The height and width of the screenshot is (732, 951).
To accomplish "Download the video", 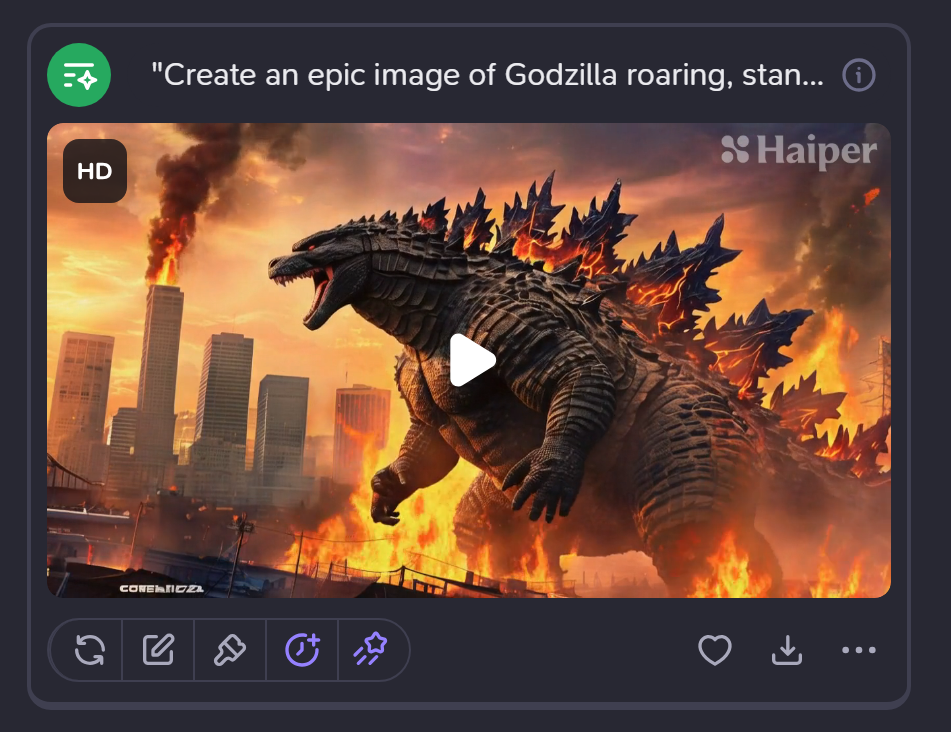I will tap(787, 650).
